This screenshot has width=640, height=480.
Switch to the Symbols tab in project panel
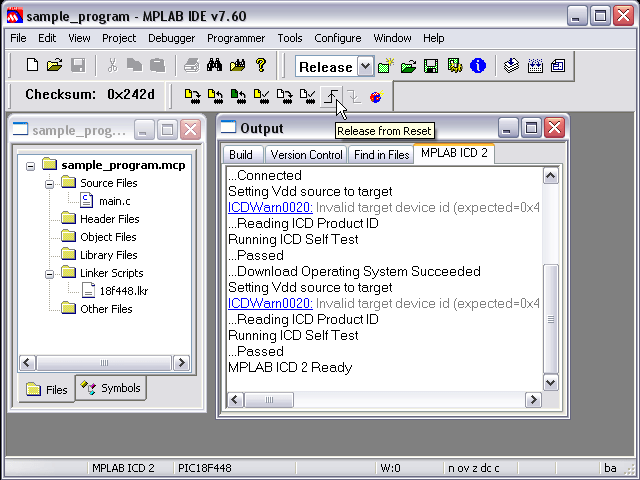(x=111, y=388)
